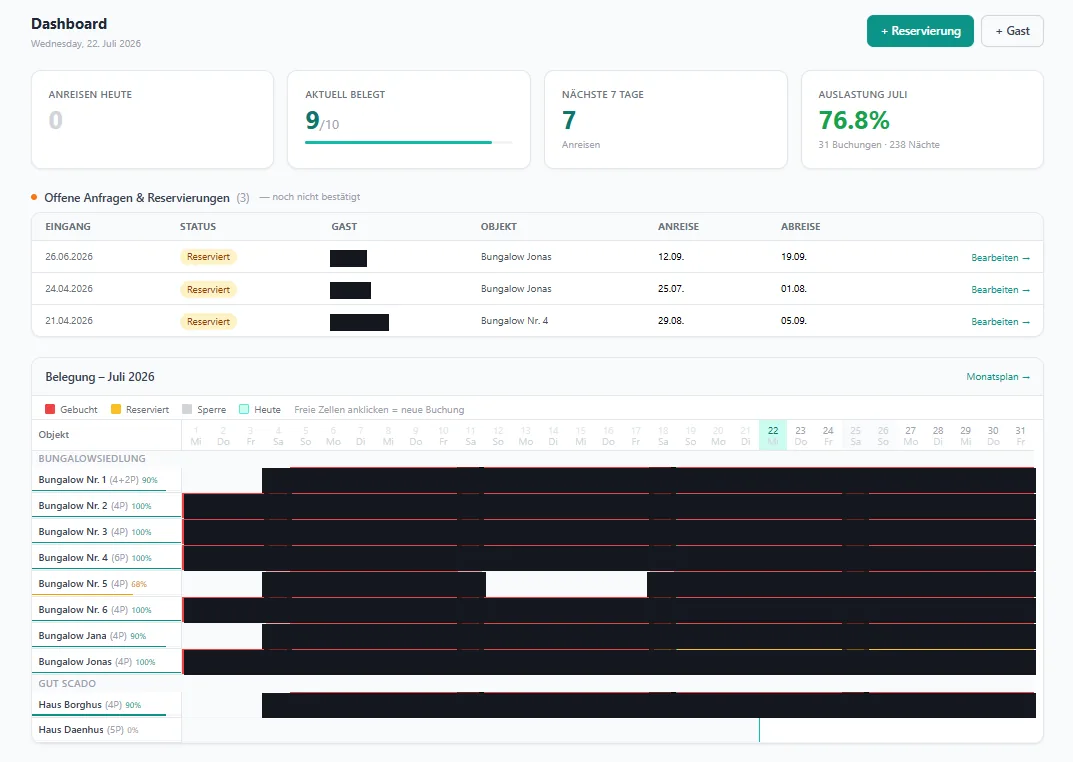1073x762 pixels.
Task: Click the + Gast button
Action: [1012, 31]
